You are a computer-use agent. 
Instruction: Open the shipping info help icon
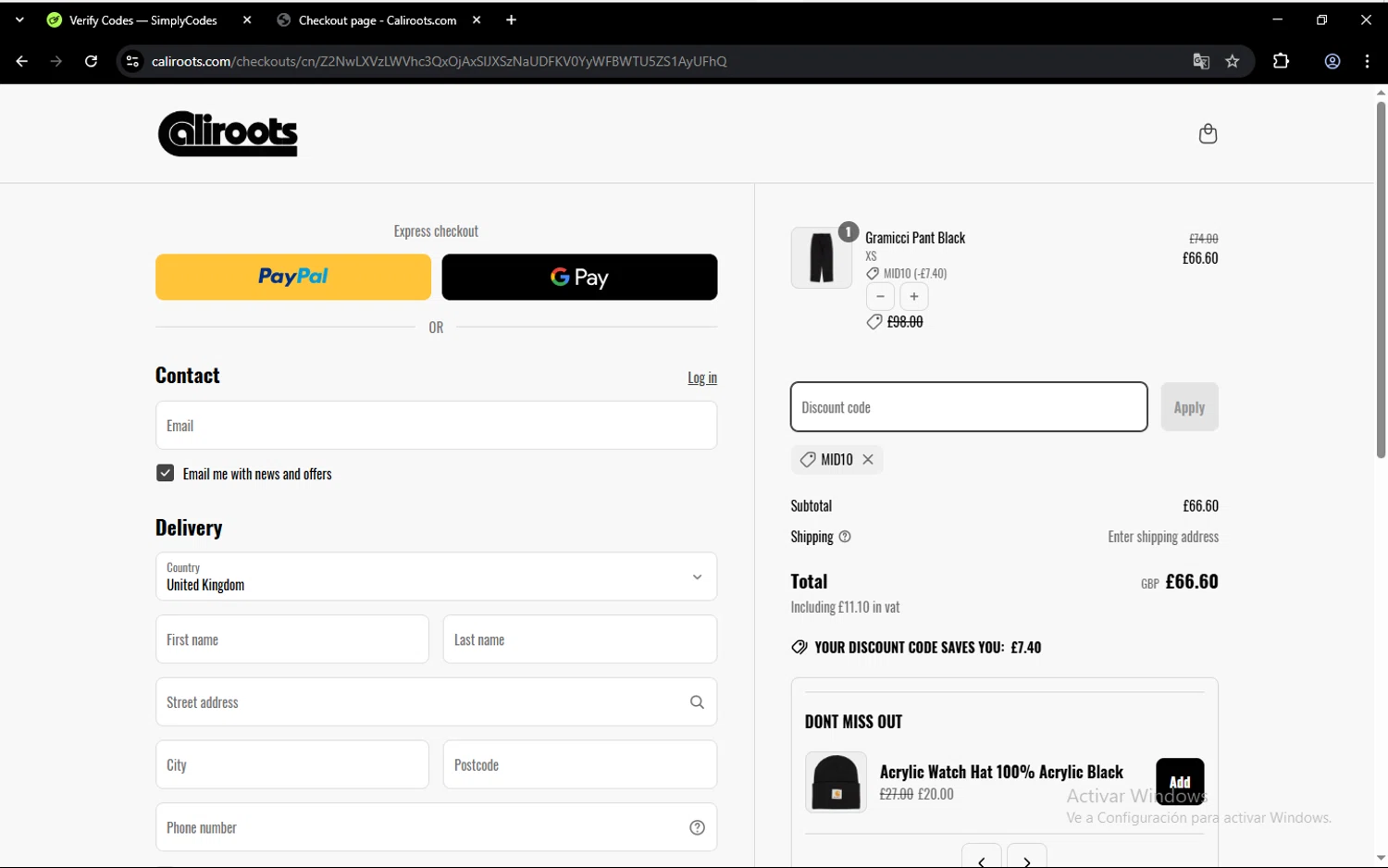845,537
